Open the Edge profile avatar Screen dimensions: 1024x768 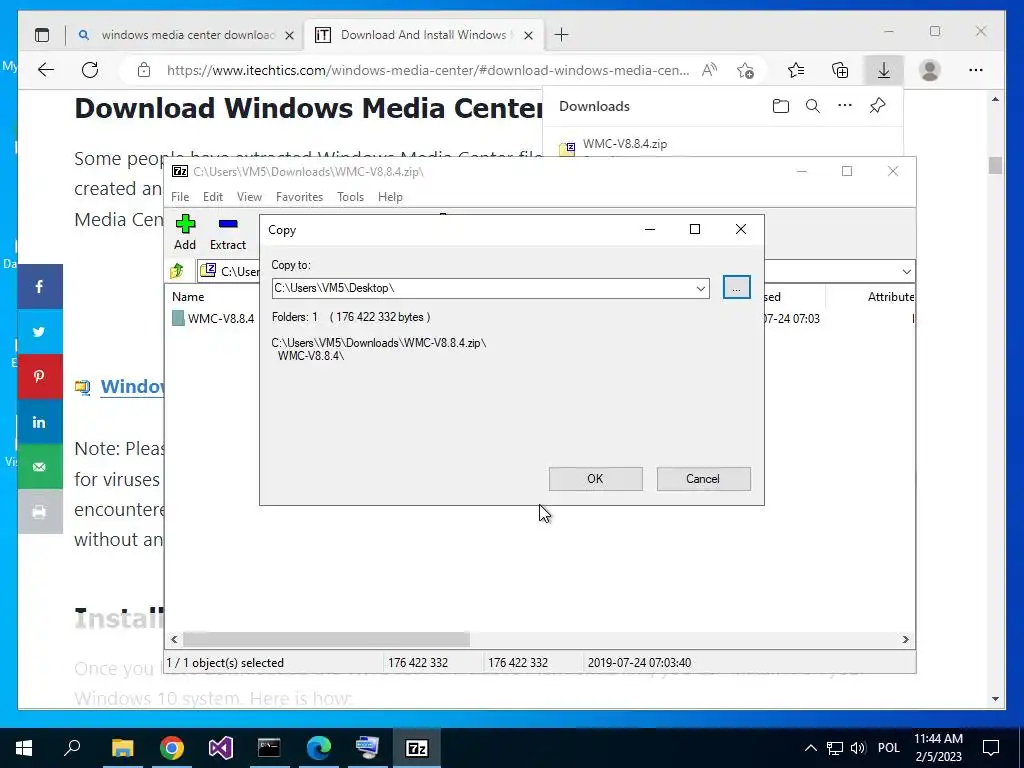coord(930,70)
